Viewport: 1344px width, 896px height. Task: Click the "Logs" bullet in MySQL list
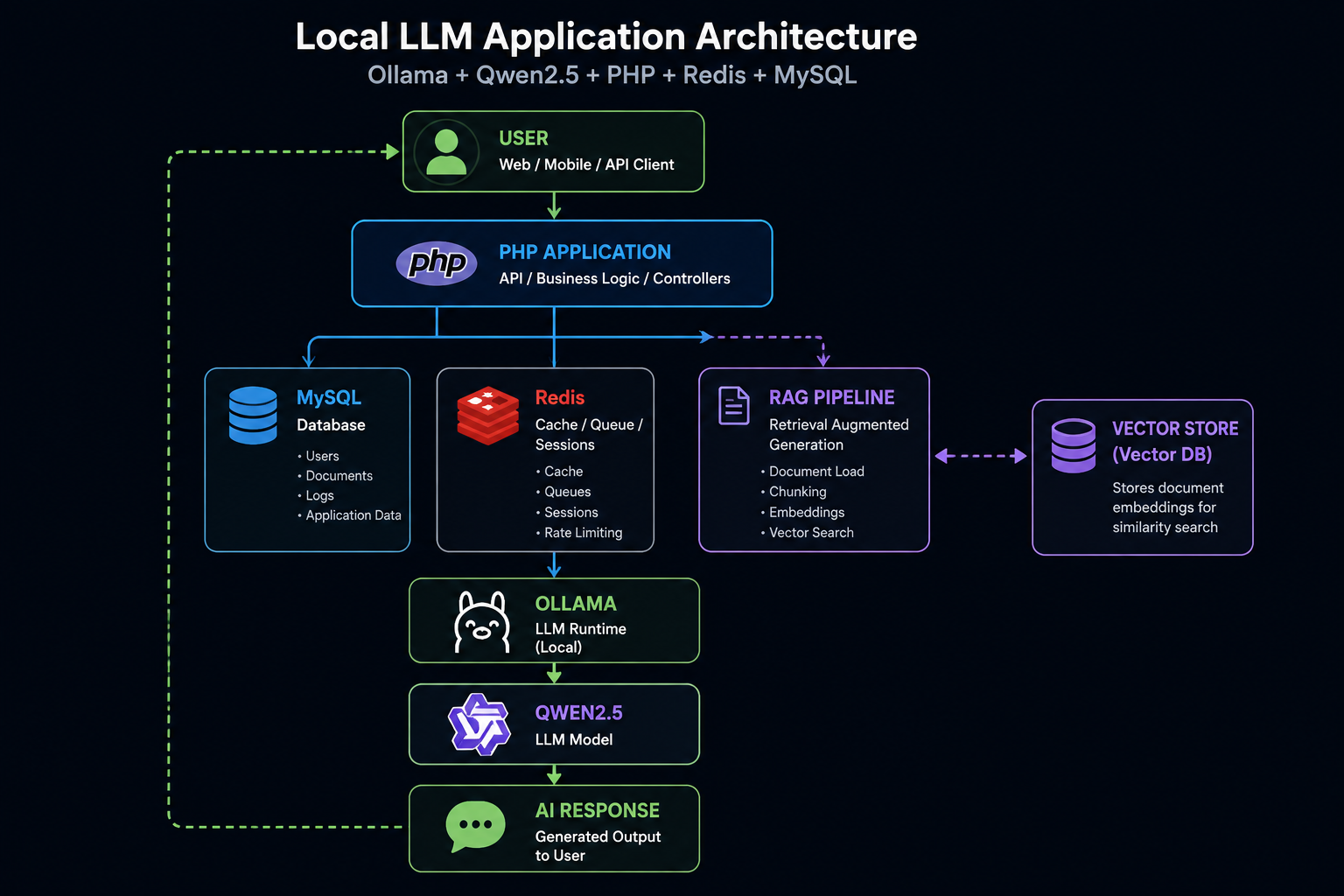[316, 495]
